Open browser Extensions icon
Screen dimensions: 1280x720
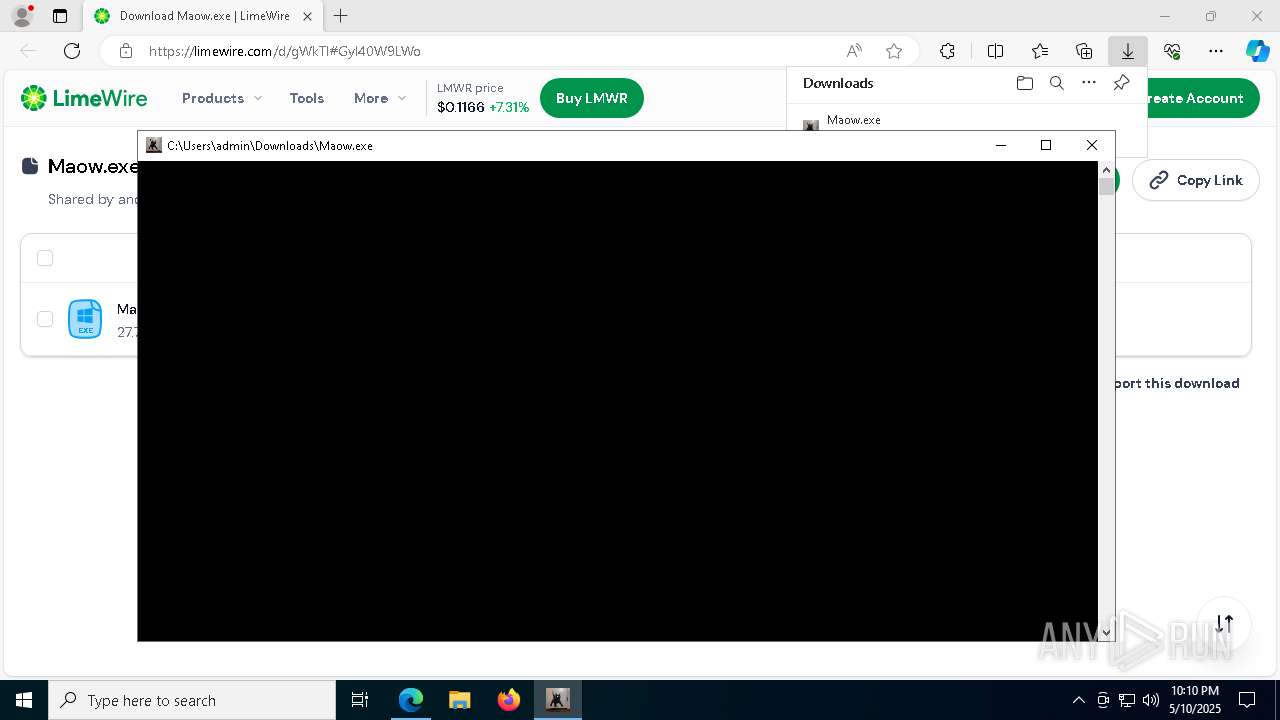(947, 51)
